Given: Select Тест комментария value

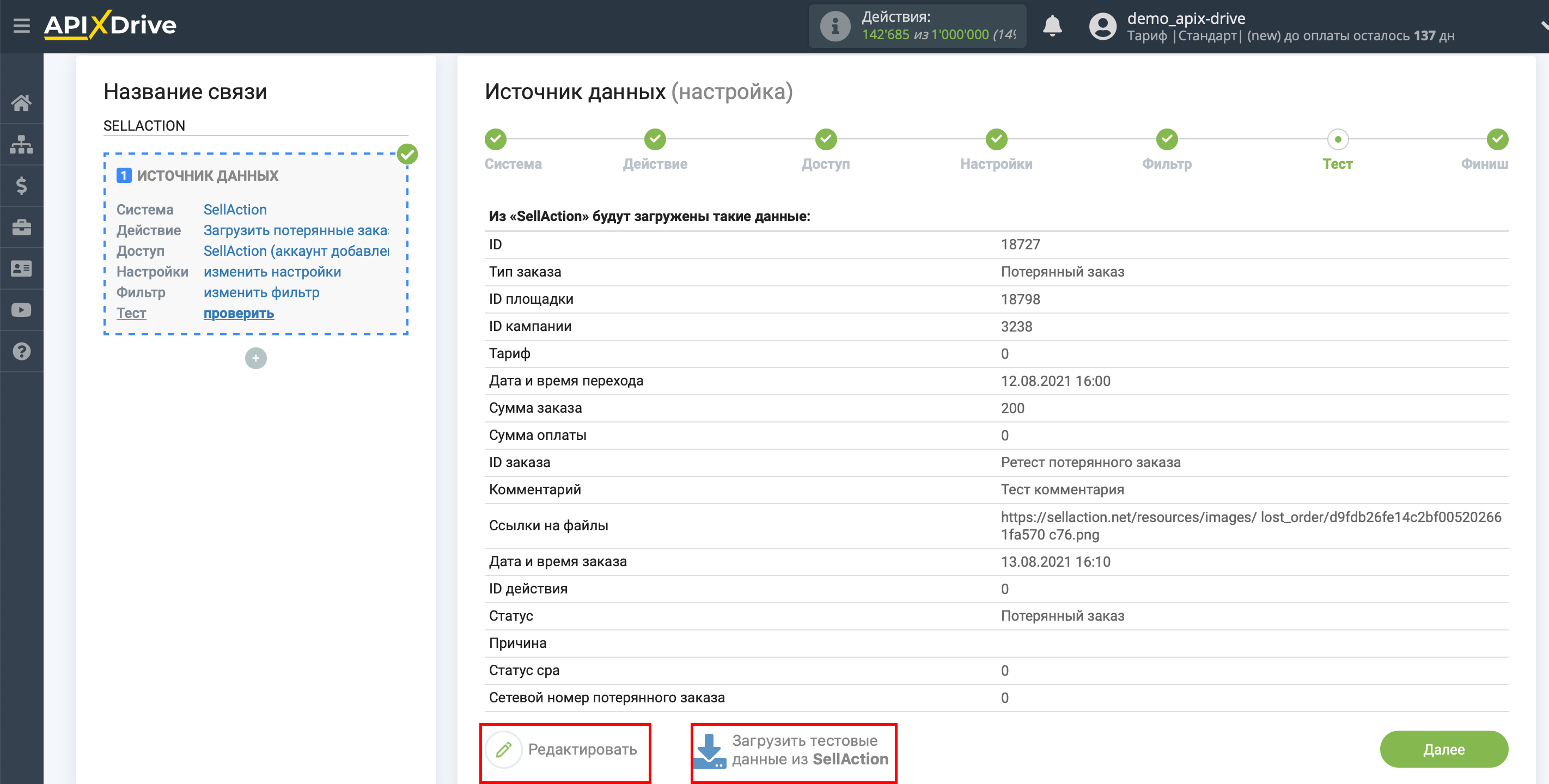Looking at the screenshot, I should [1063, 489].
